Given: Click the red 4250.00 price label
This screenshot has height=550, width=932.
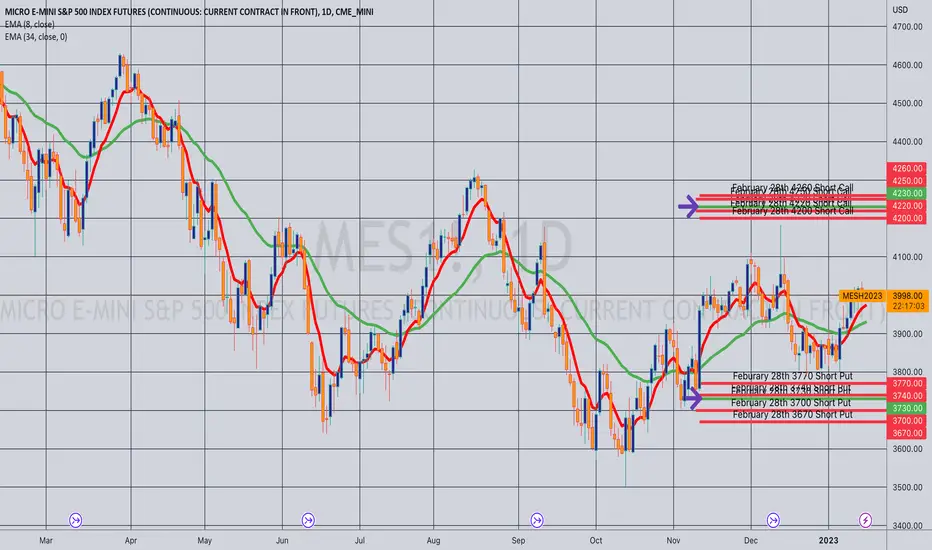Looking at the screenshot, I should coord(906,181).
